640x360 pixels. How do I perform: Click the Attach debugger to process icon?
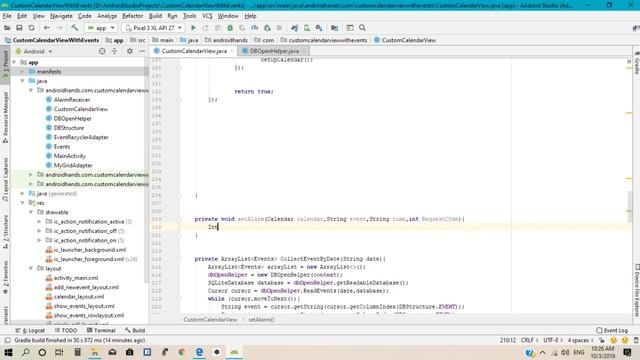[x=267, y=28]
